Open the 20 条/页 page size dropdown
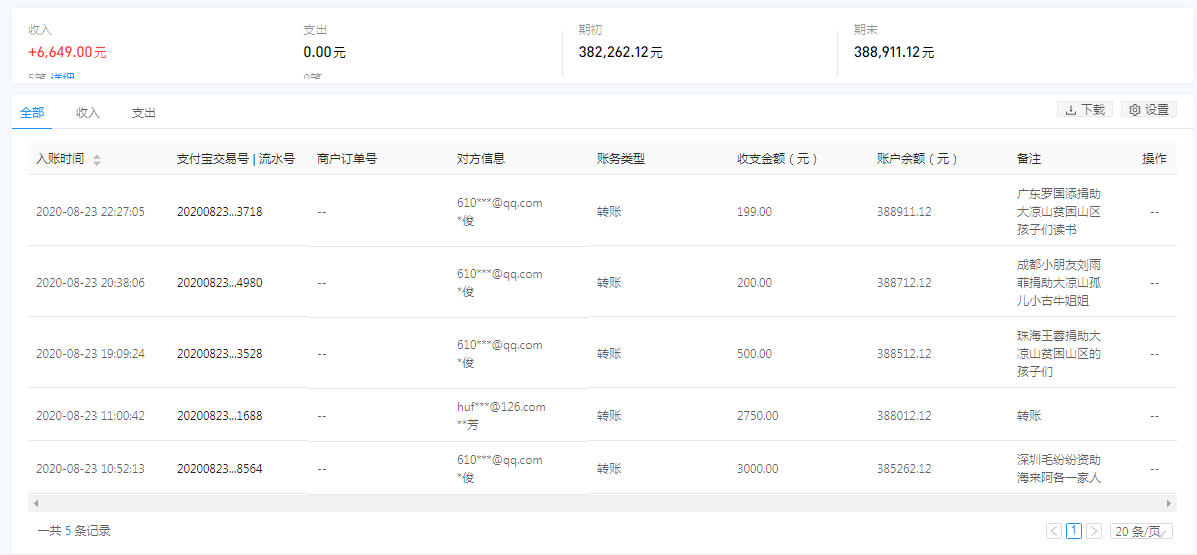Image resolution: width=1197 pixels, height=555 pixels. pyautogui.click(x=1141, y=531)
